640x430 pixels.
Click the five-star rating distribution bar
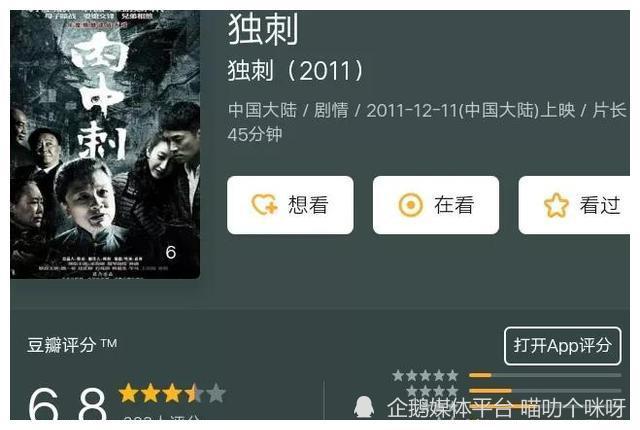[545, 375]
